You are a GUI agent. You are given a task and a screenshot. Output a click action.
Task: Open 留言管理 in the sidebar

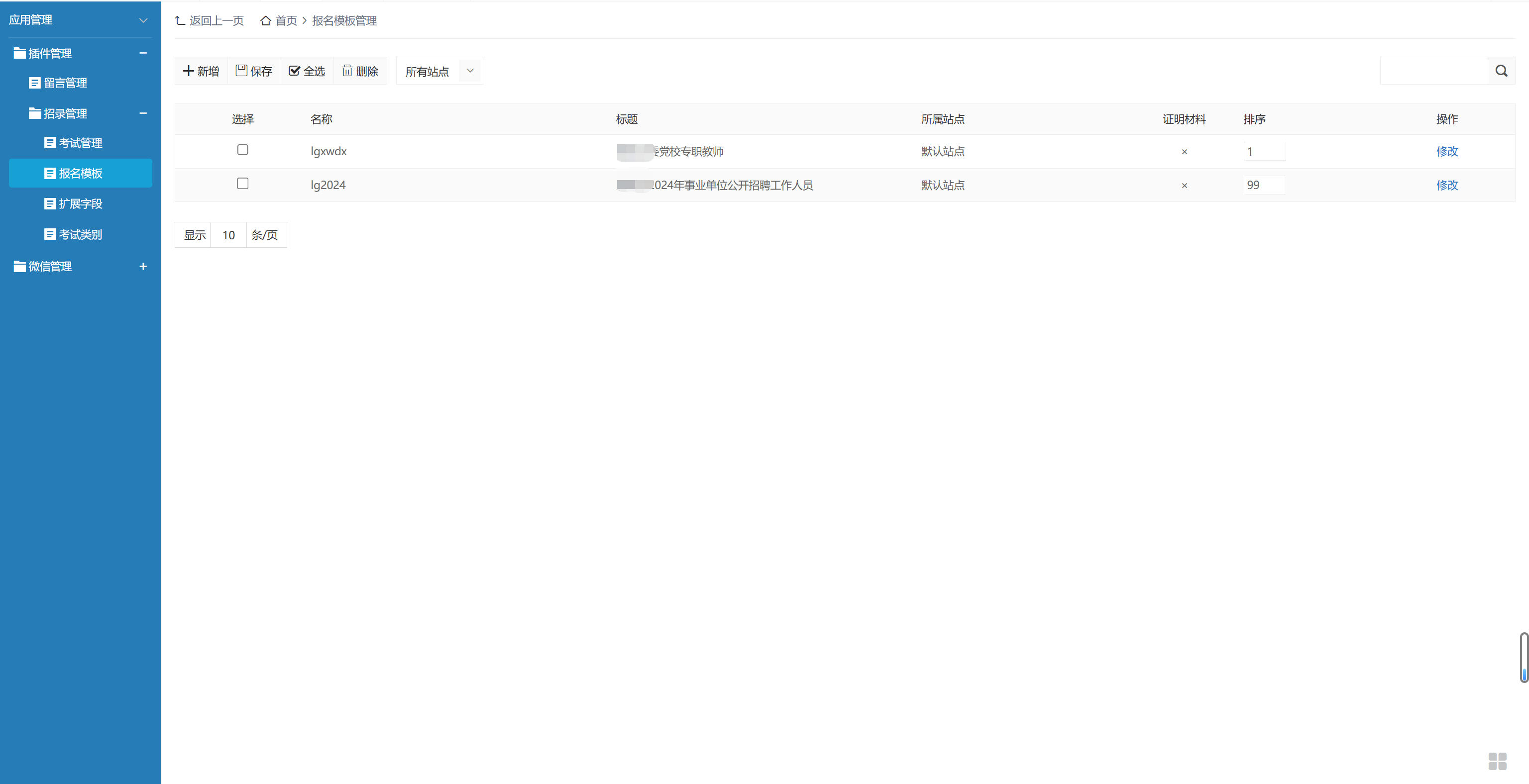(x=65, y=83)
